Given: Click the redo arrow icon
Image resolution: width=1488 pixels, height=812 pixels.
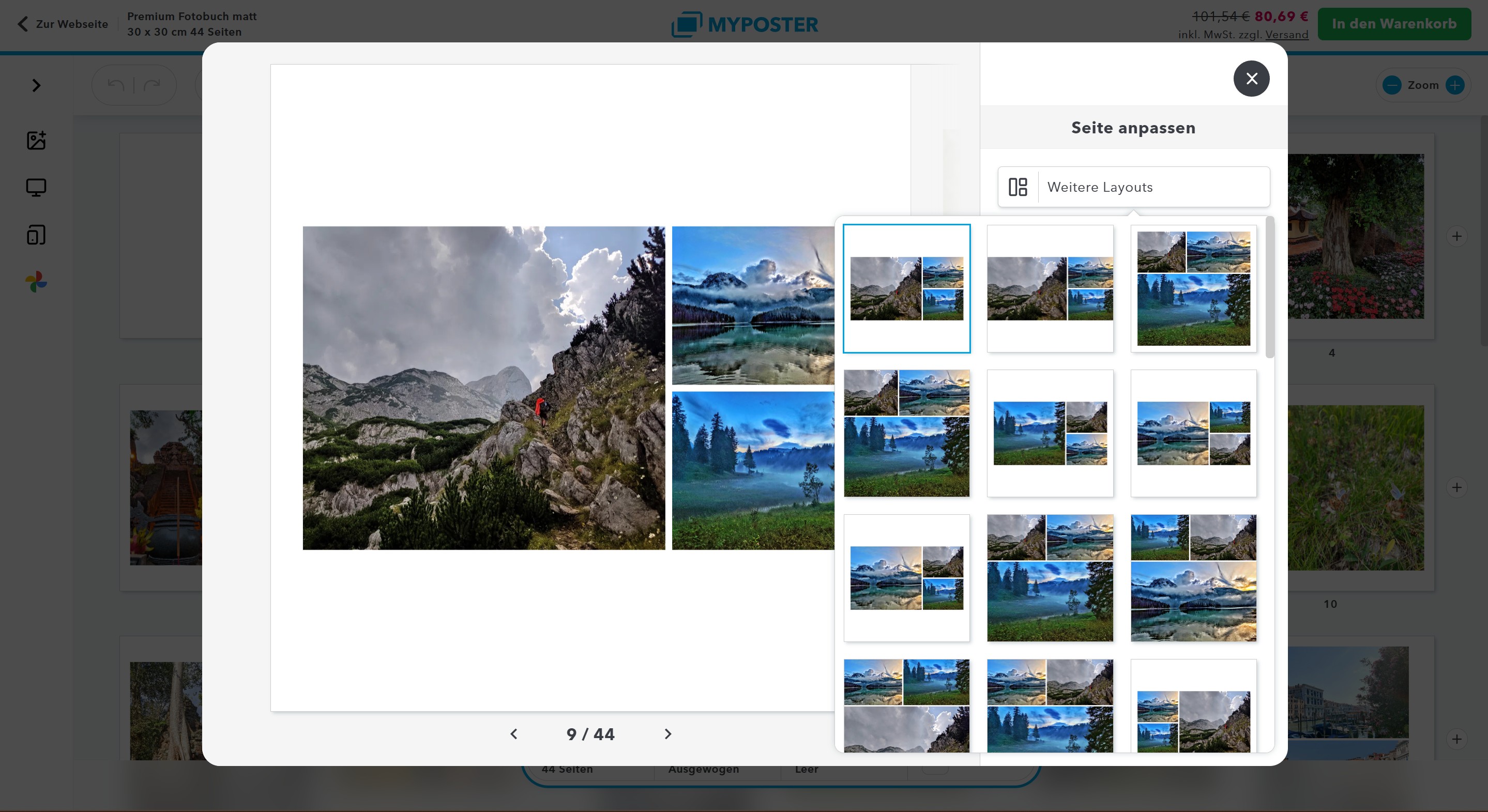Looking at the screenshot, I should 152,85.
